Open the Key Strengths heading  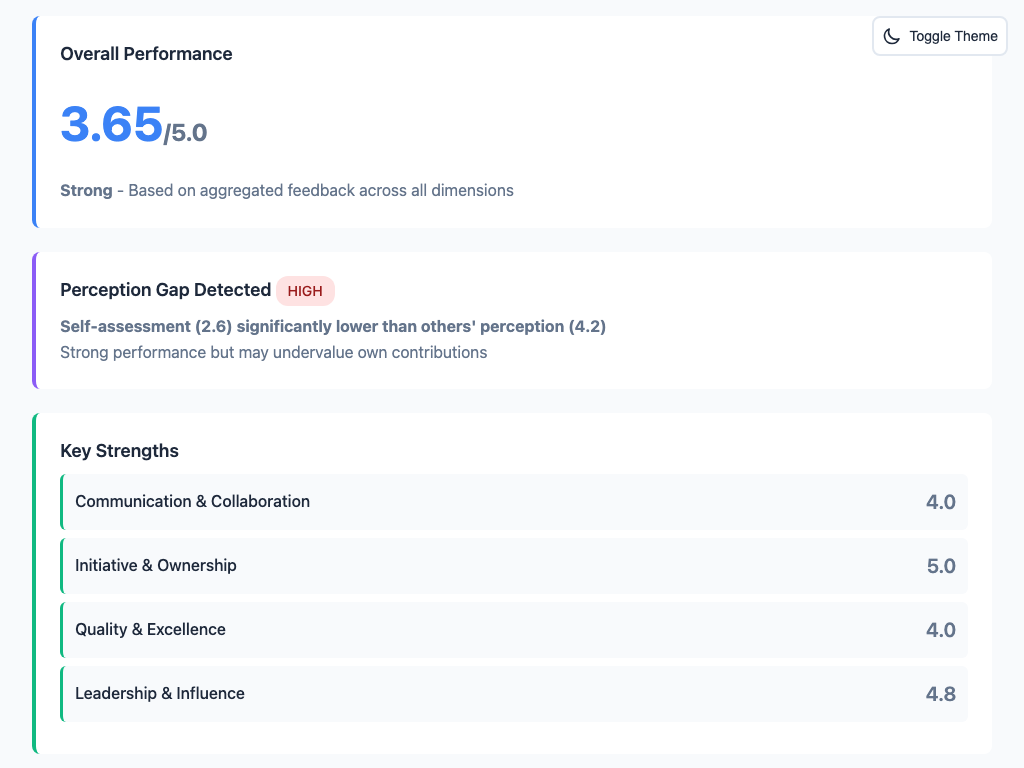tap(120, 451)
